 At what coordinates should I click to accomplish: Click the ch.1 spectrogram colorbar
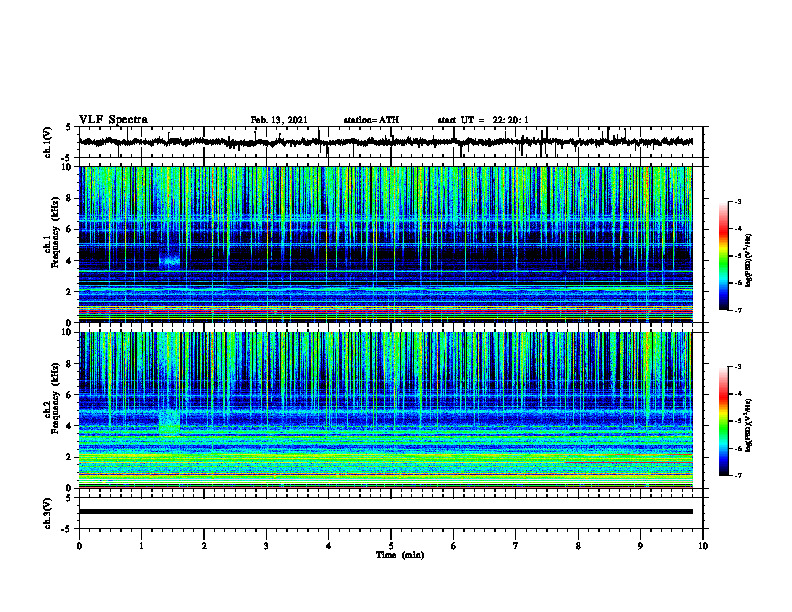tap(723, 256)
